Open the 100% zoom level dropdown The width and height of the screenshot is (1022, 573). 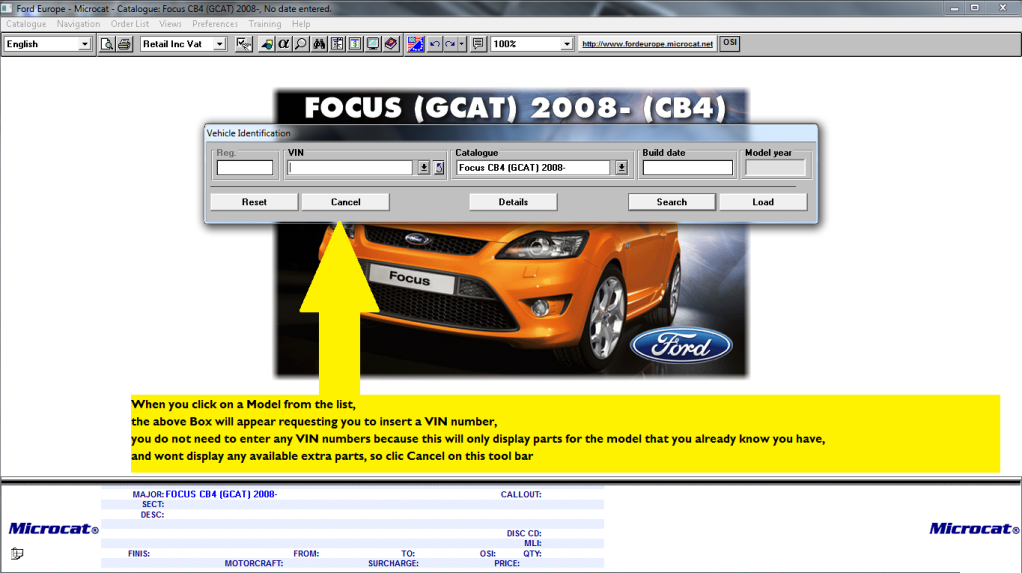(566, 44)
